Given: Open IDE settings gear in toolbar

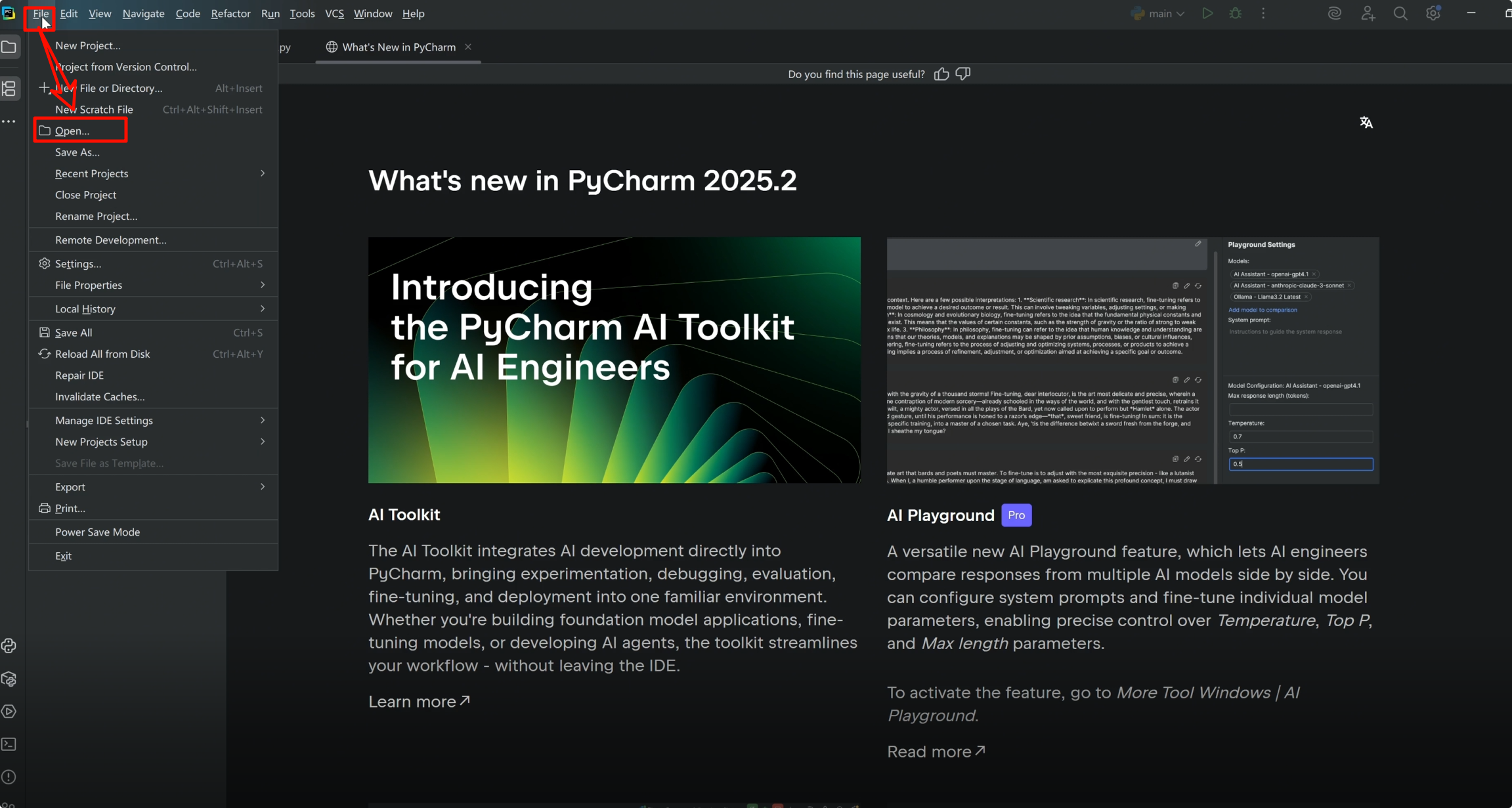Looking at the screenshot, I should [1433, 14].
